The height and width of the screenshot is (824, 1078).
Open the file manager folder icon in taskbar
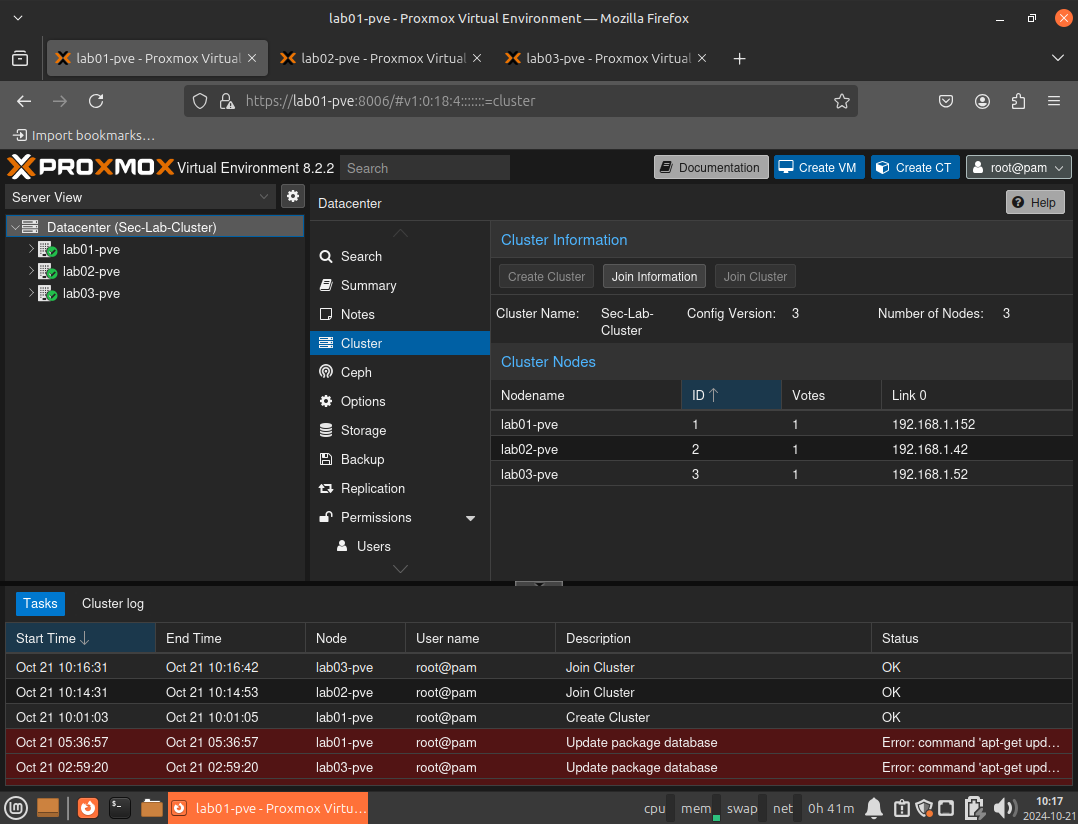(151, 808)
